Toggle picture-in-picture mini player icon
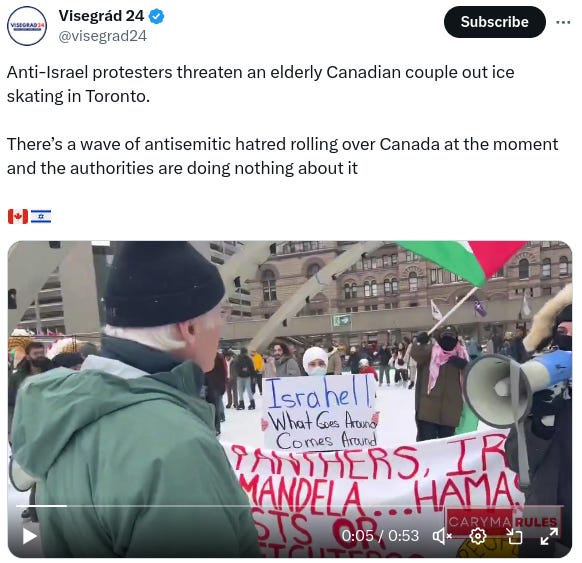The image size is (582, 563). [x=514, y=536]
